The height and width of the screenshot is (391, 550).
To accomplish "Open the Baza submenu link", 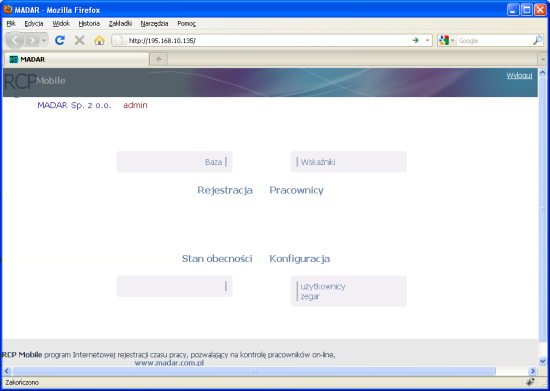I will [213, 162].
